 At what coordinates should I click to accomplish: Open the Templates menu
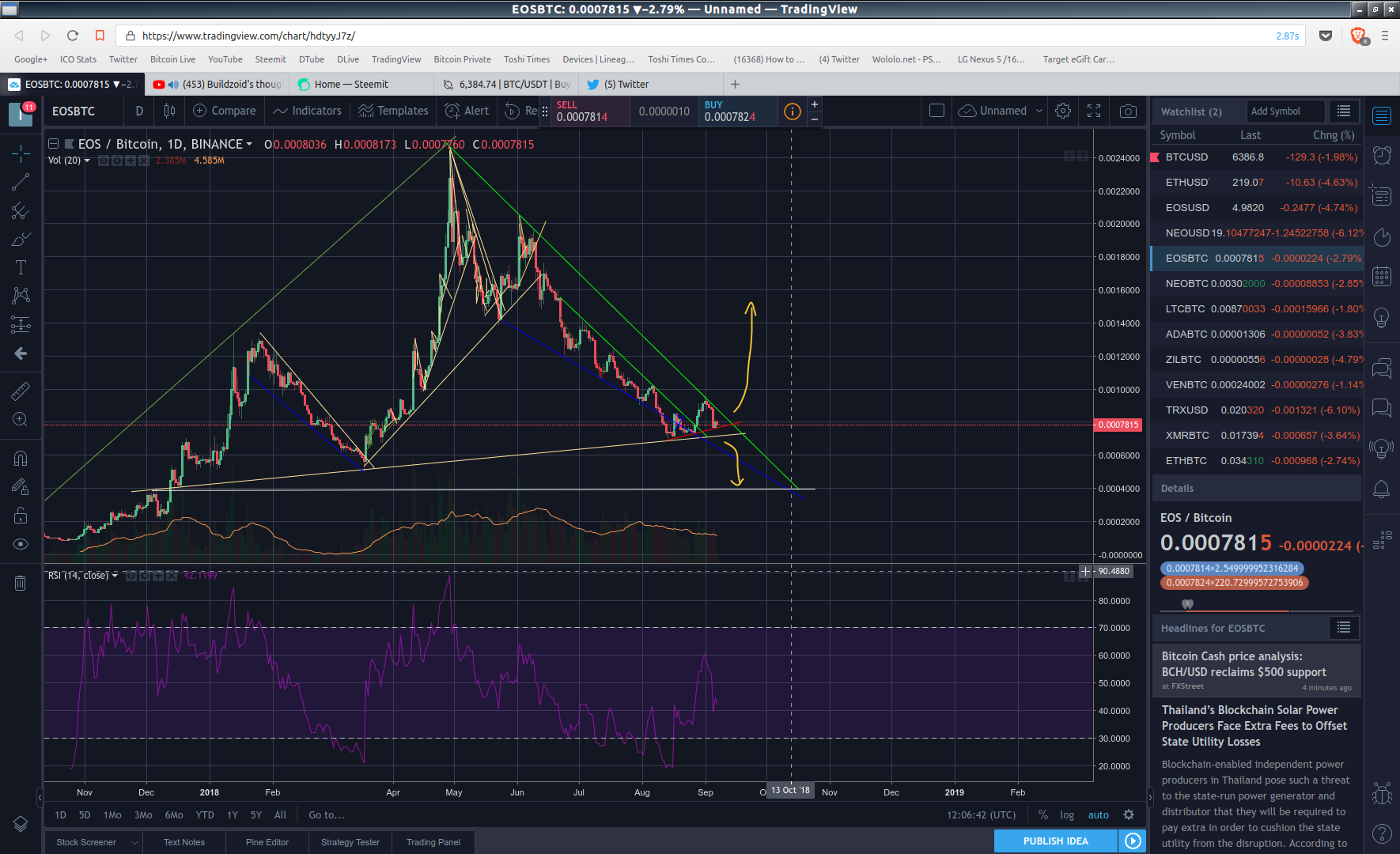[x=393, y=111]
